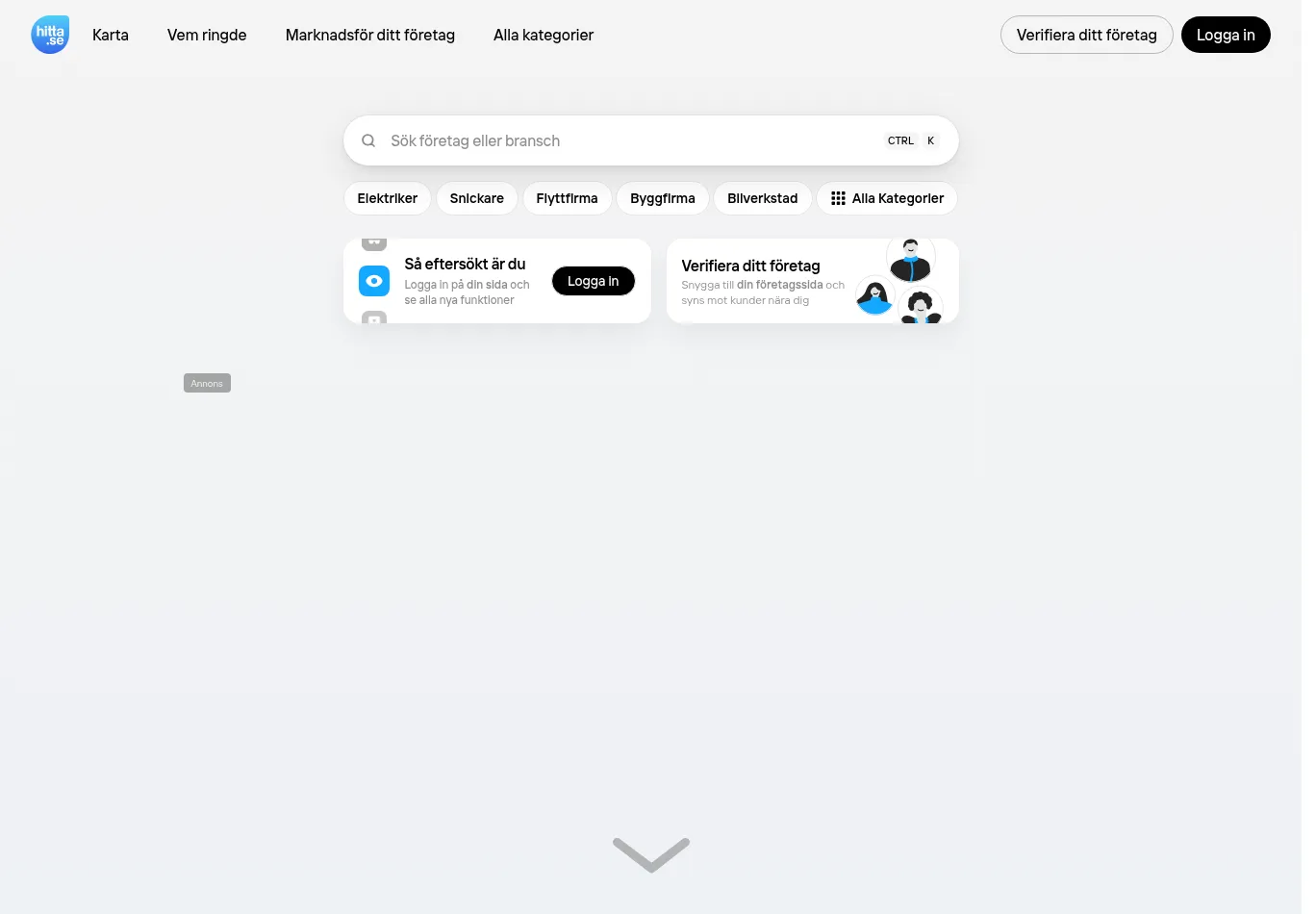Click the magnifying glass search icon
The width and height of the screenshot is (1316, 914).
[x=368, y=140]
